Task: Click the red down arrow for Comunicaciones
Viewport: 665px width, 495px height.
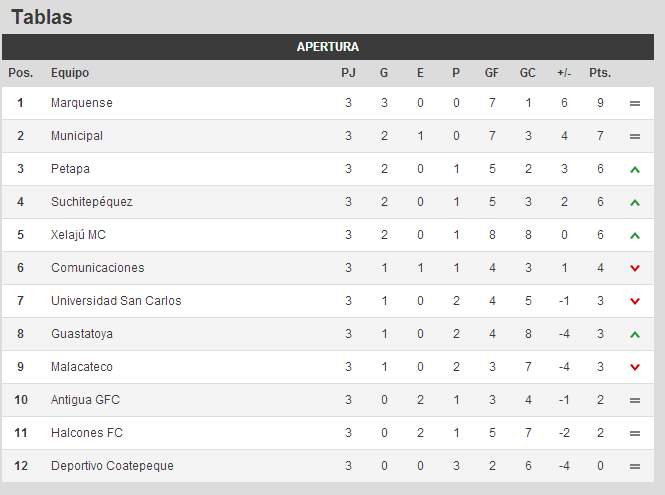Action: coord(634,268)
